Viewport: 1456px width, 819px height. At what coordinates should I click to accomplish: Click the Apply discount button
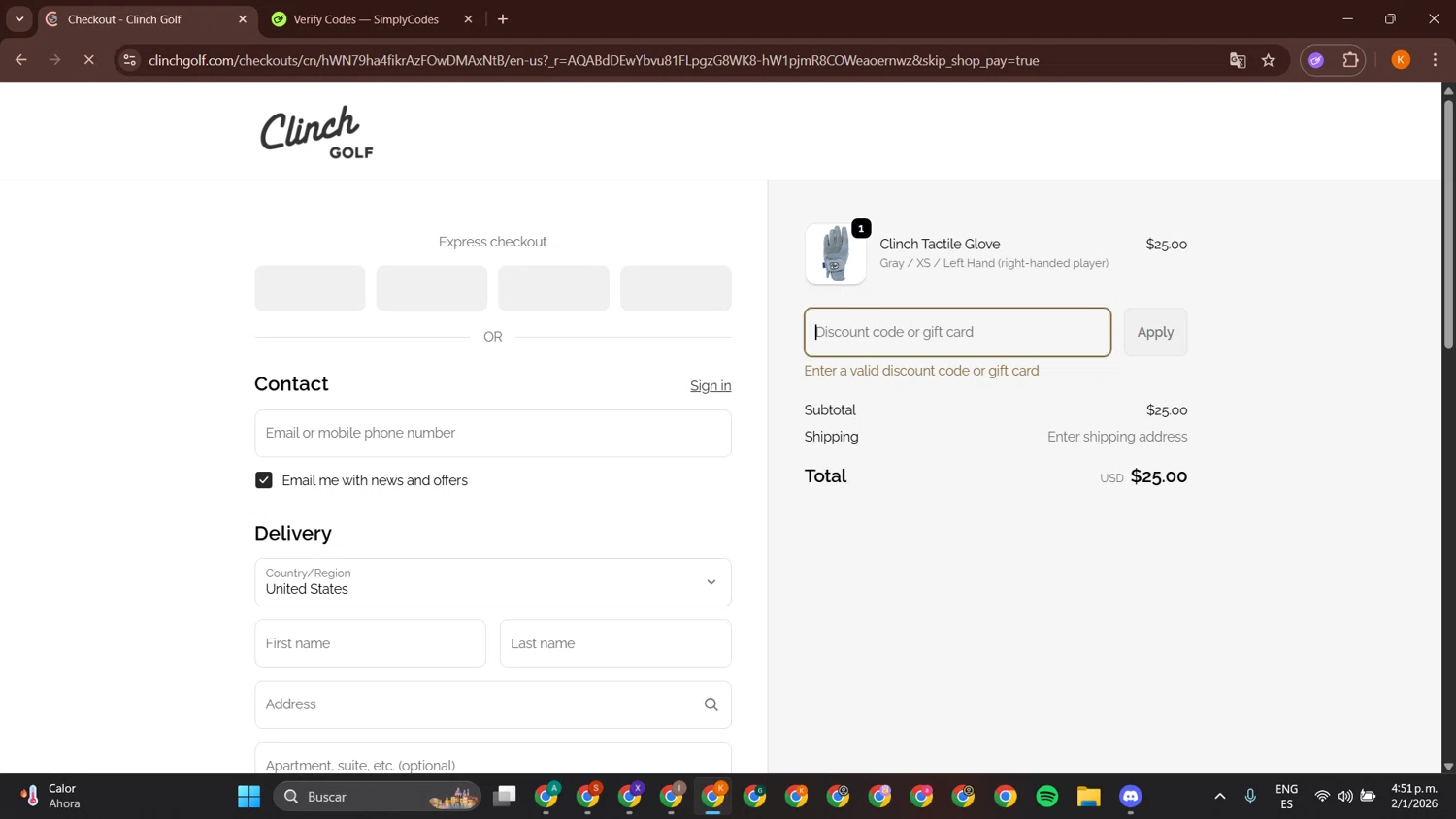(1155, 332)
